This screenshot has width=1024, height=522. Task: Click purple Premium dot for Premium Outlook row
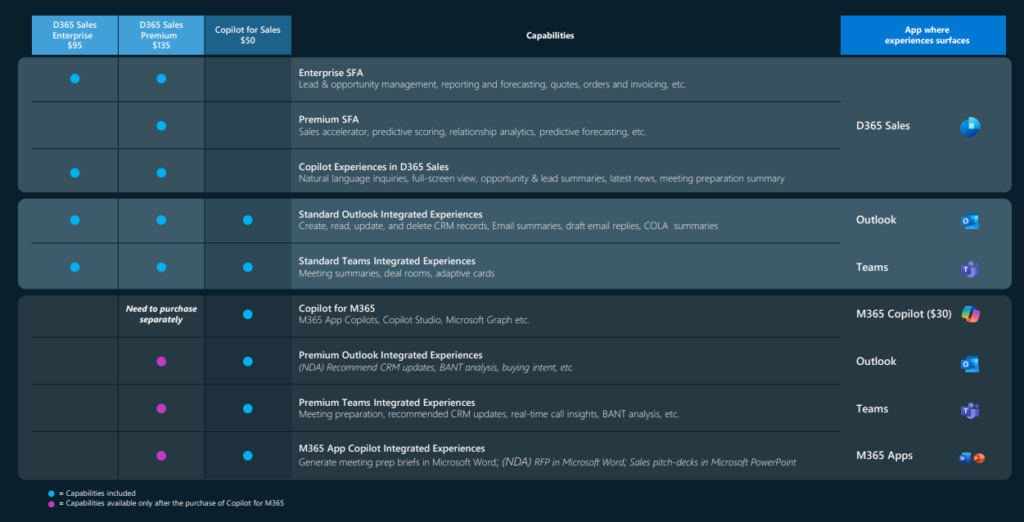161,361
